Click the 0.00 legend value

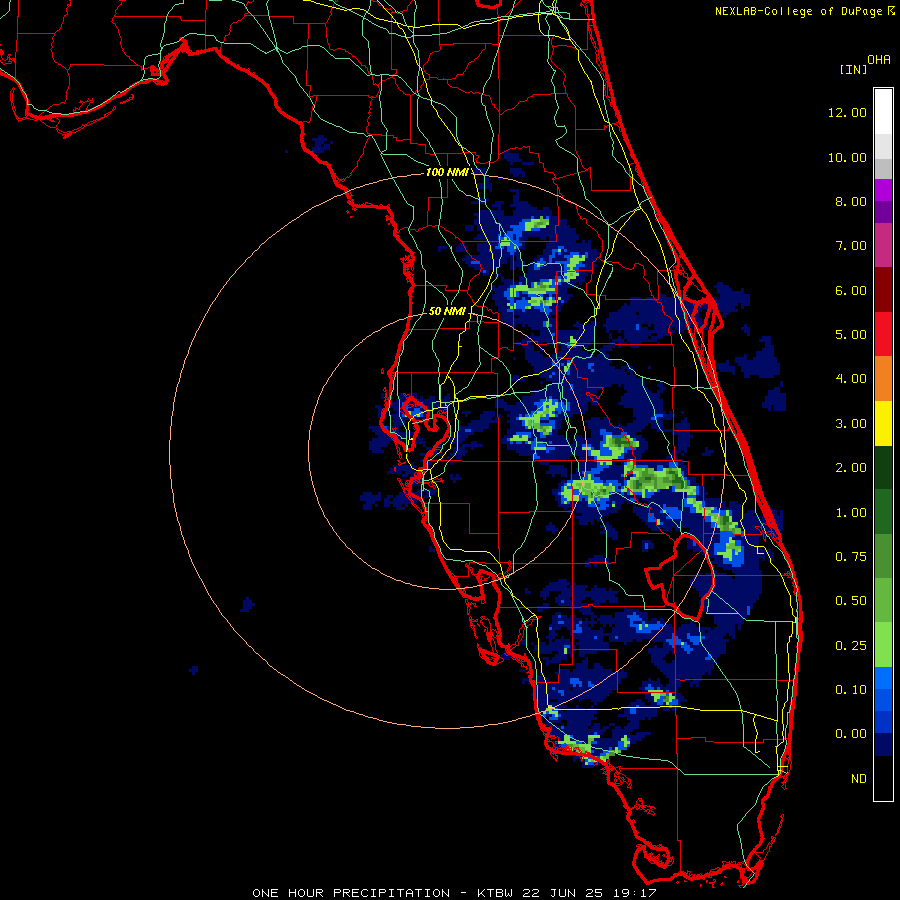point(851,734)
